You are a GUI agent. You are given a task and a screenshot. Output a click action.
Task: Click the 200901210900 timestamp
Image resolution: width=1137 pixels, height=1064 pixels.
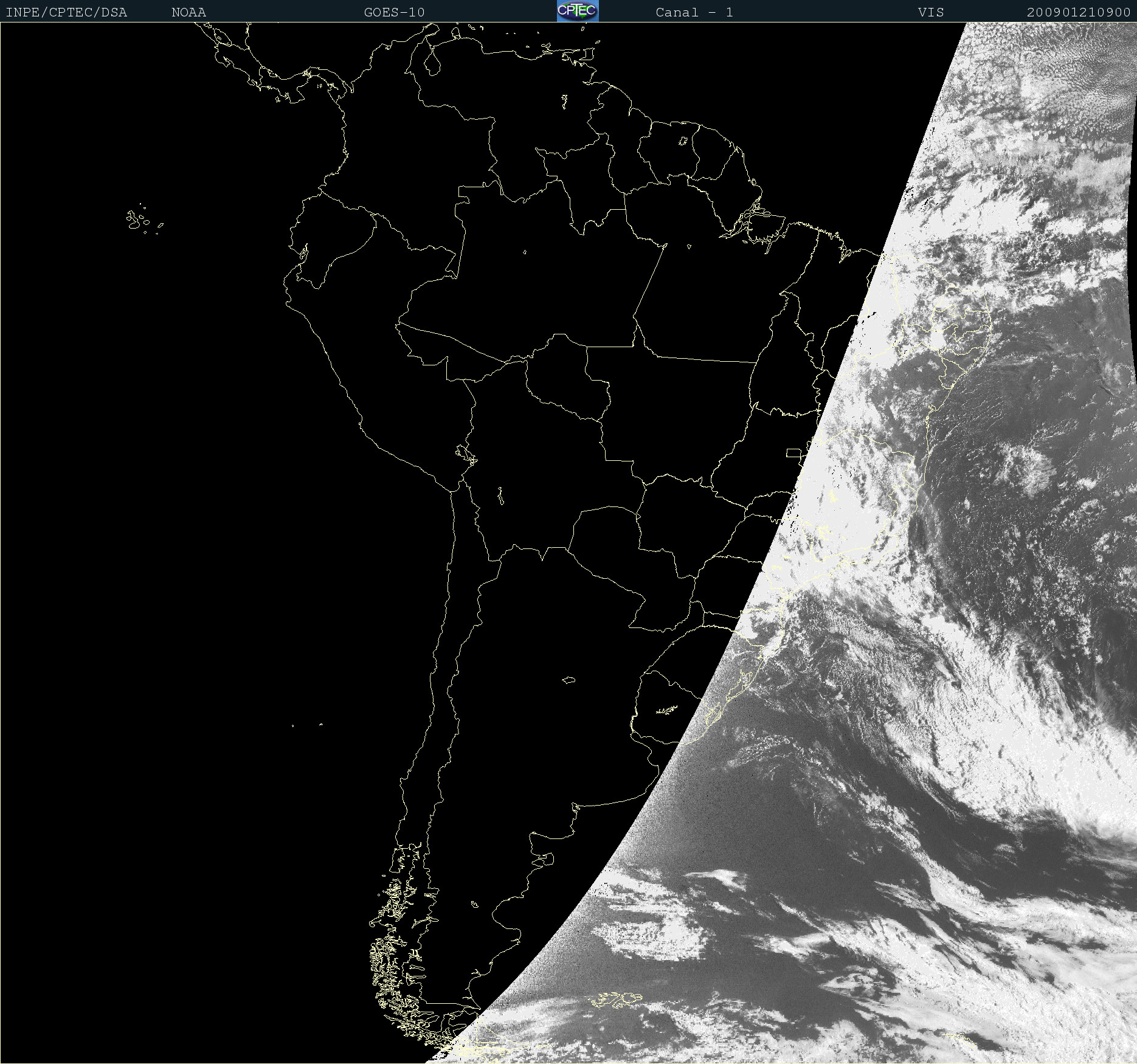1079,12
